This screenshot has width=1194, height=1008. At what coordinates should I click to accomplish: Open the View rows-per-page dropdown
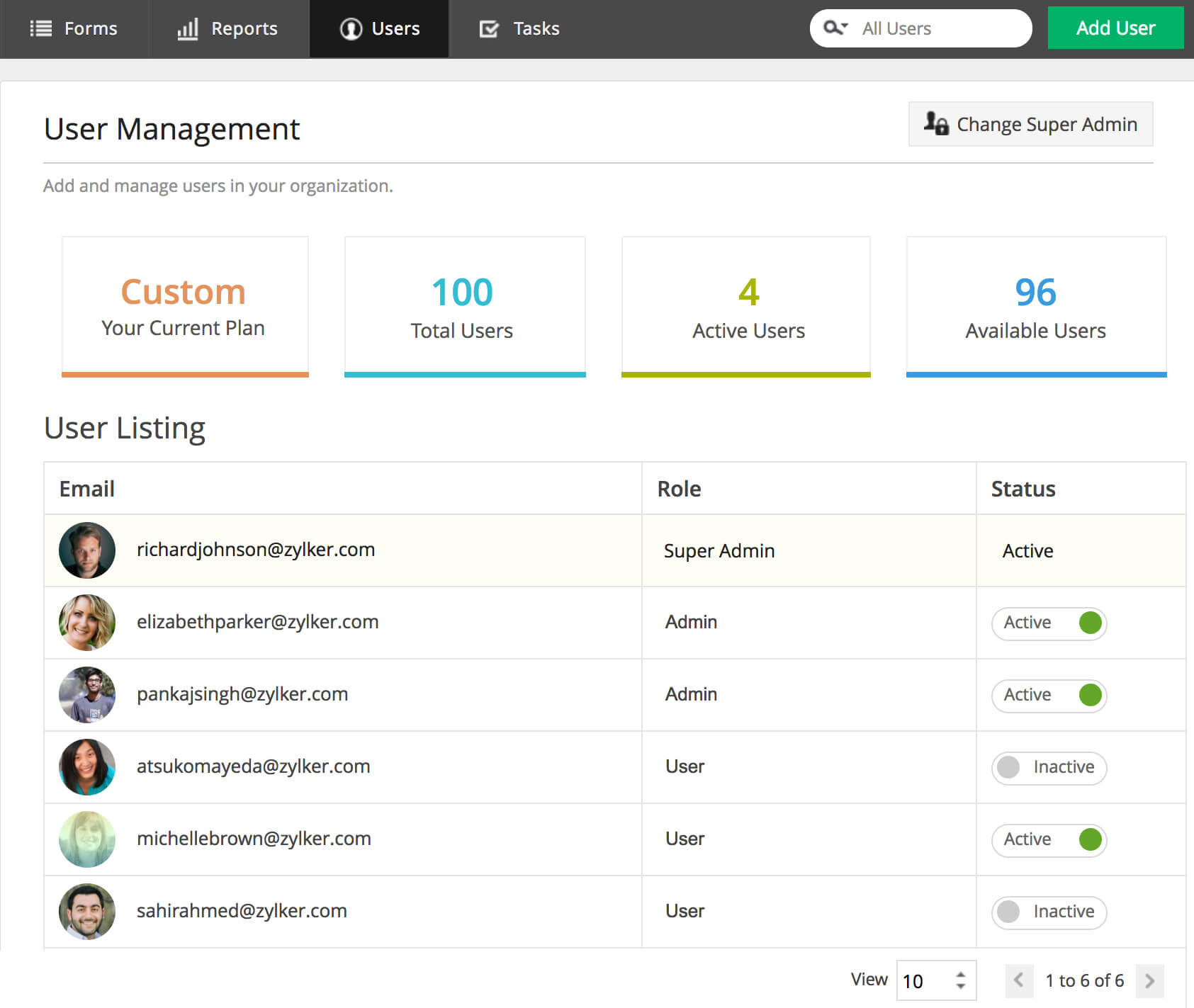(x=936, y=981)
